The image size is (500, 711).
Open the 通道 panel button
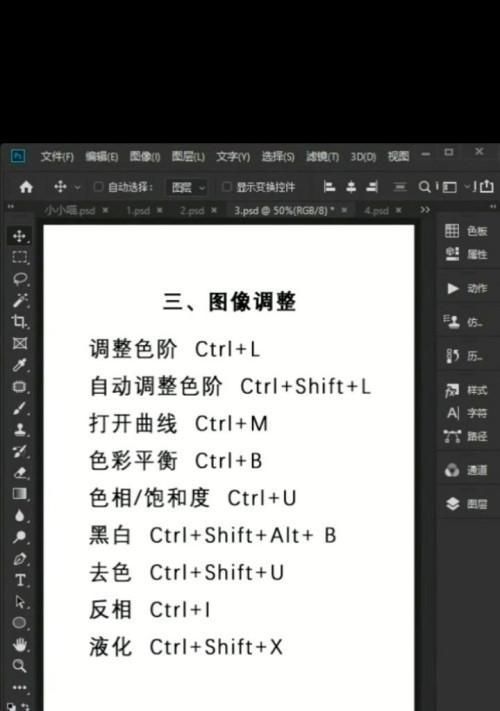click(467, 471)
